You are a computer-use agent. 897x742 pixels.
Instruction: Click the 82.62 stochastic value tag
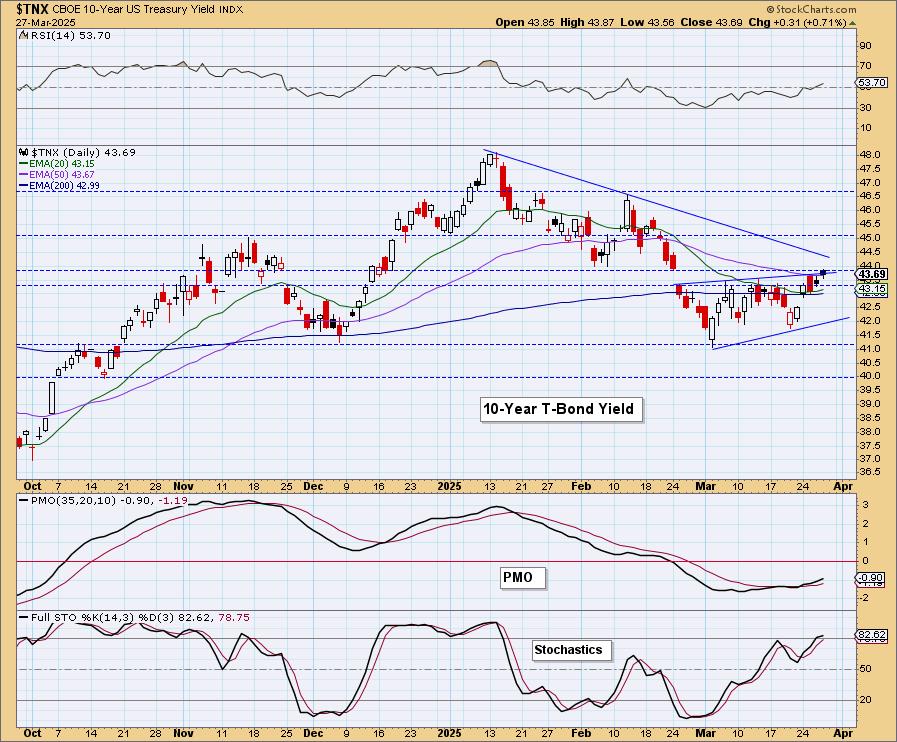click(x=872, y=634)
